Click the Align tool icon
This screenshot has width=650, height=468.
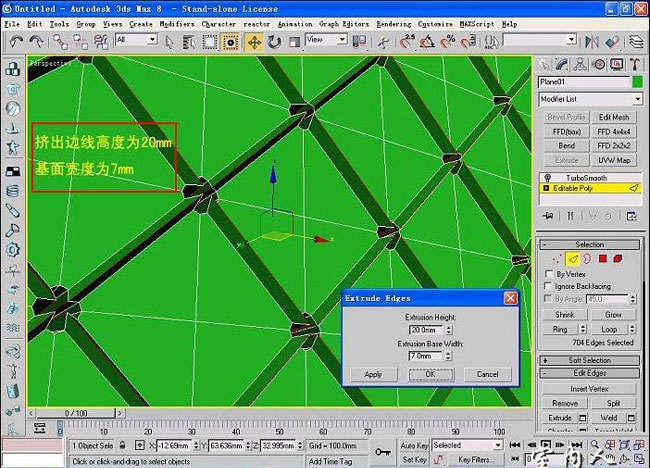[x=612, y=41]
